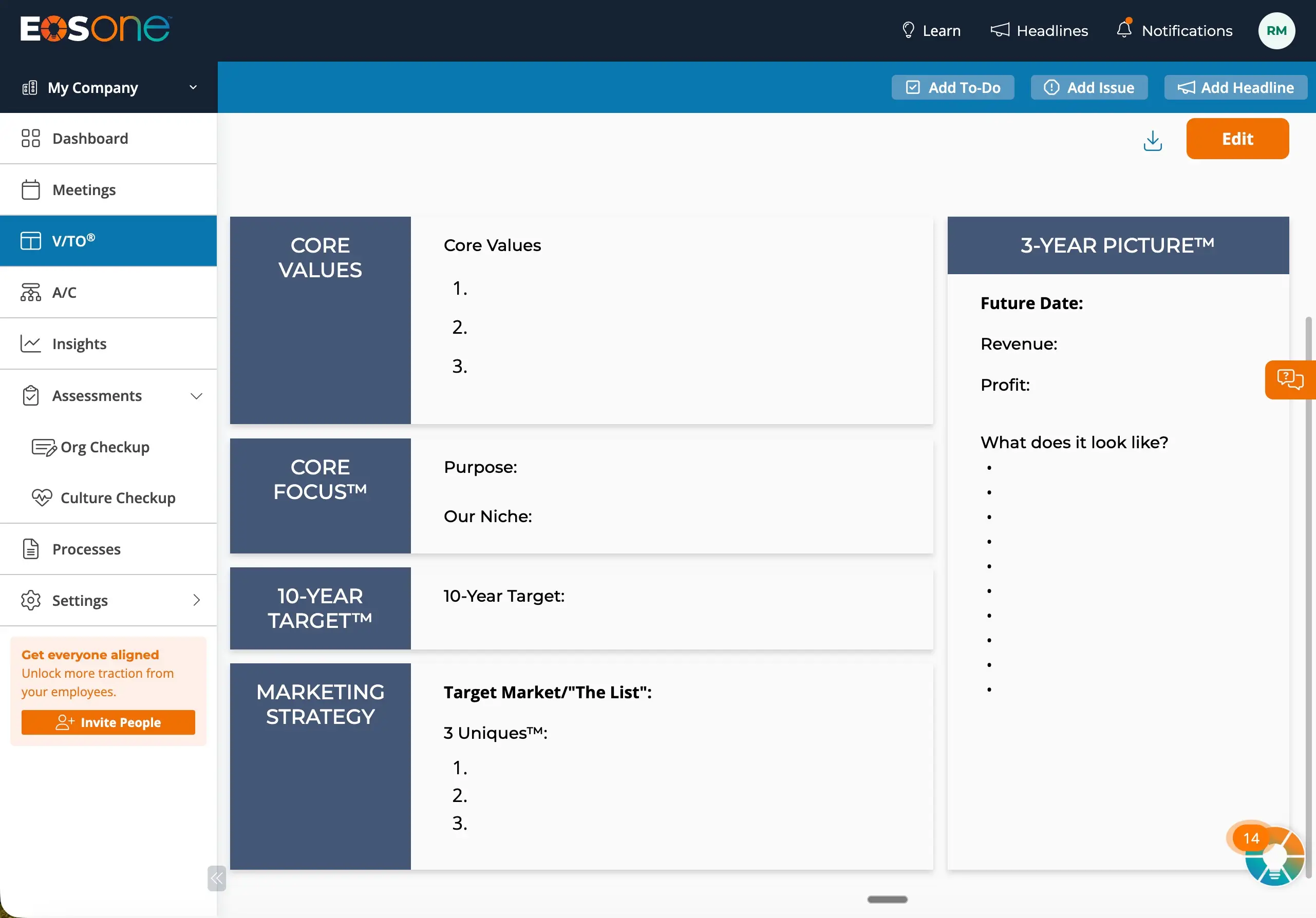Open Dashboard in the sidebar
Screen dimensions: 1316x918
click(x=90, y=138)
